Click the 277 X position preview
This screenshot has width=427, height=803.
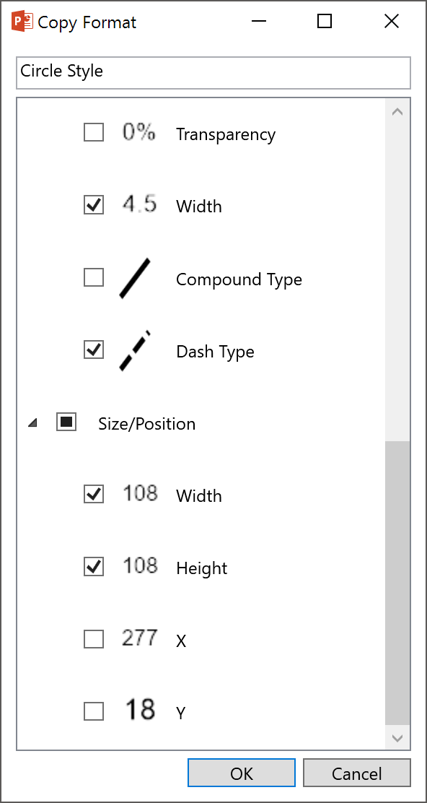139,638
